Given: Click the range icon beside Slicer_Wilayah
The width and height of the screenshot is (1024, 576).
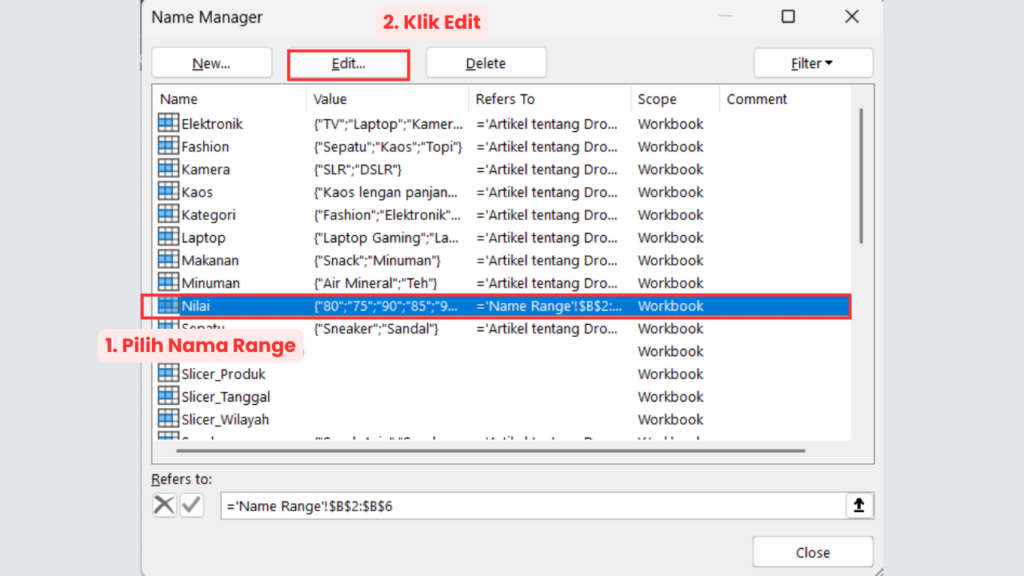Looking at the screenshot, I should [167, 419].
